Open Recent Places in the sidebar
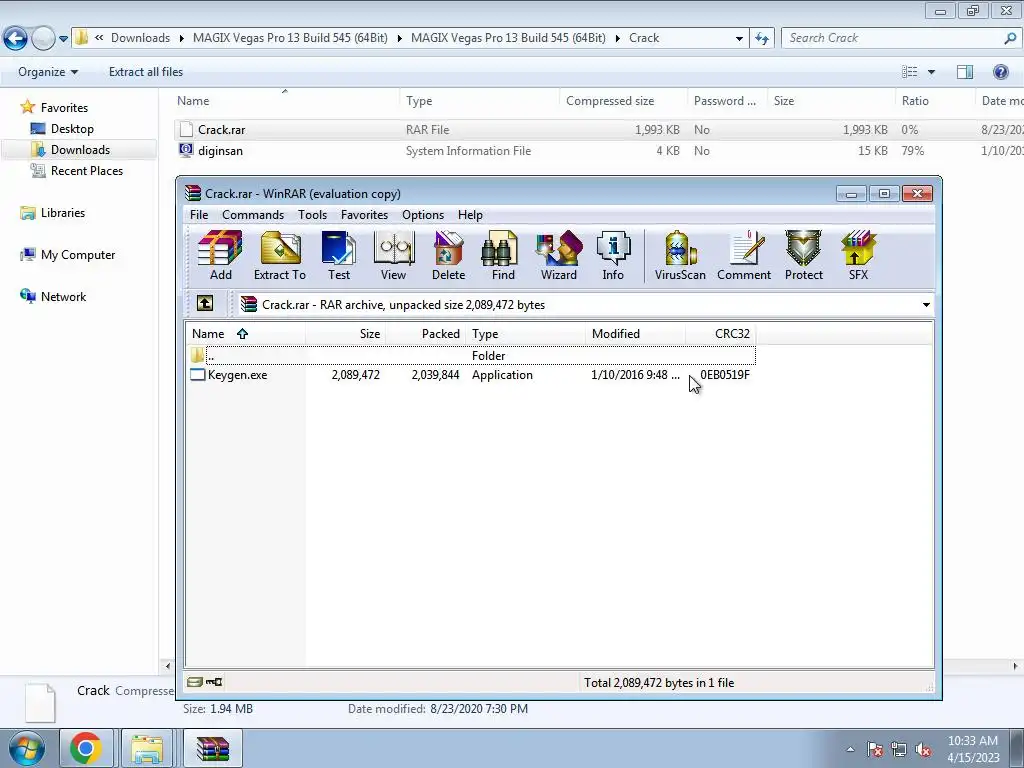1024x768 pixels. click(86, 170)
